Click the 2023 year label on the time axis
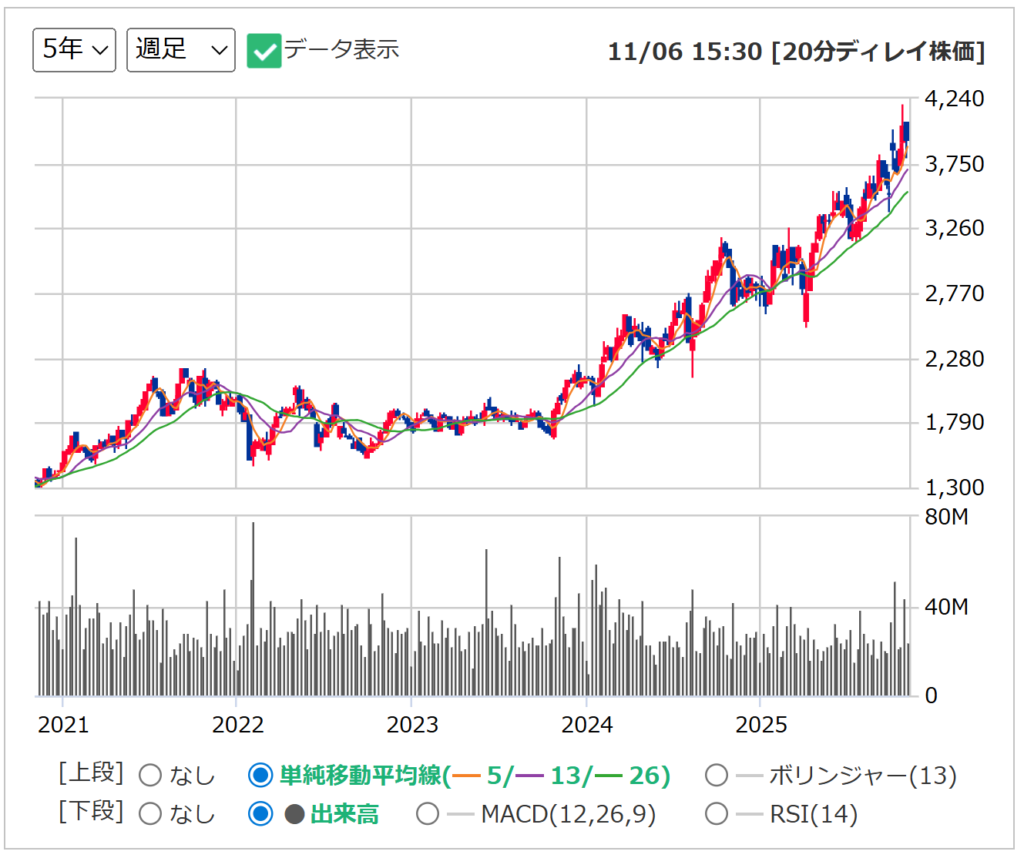The image size is (1024, 858). [x=412, y=723]
